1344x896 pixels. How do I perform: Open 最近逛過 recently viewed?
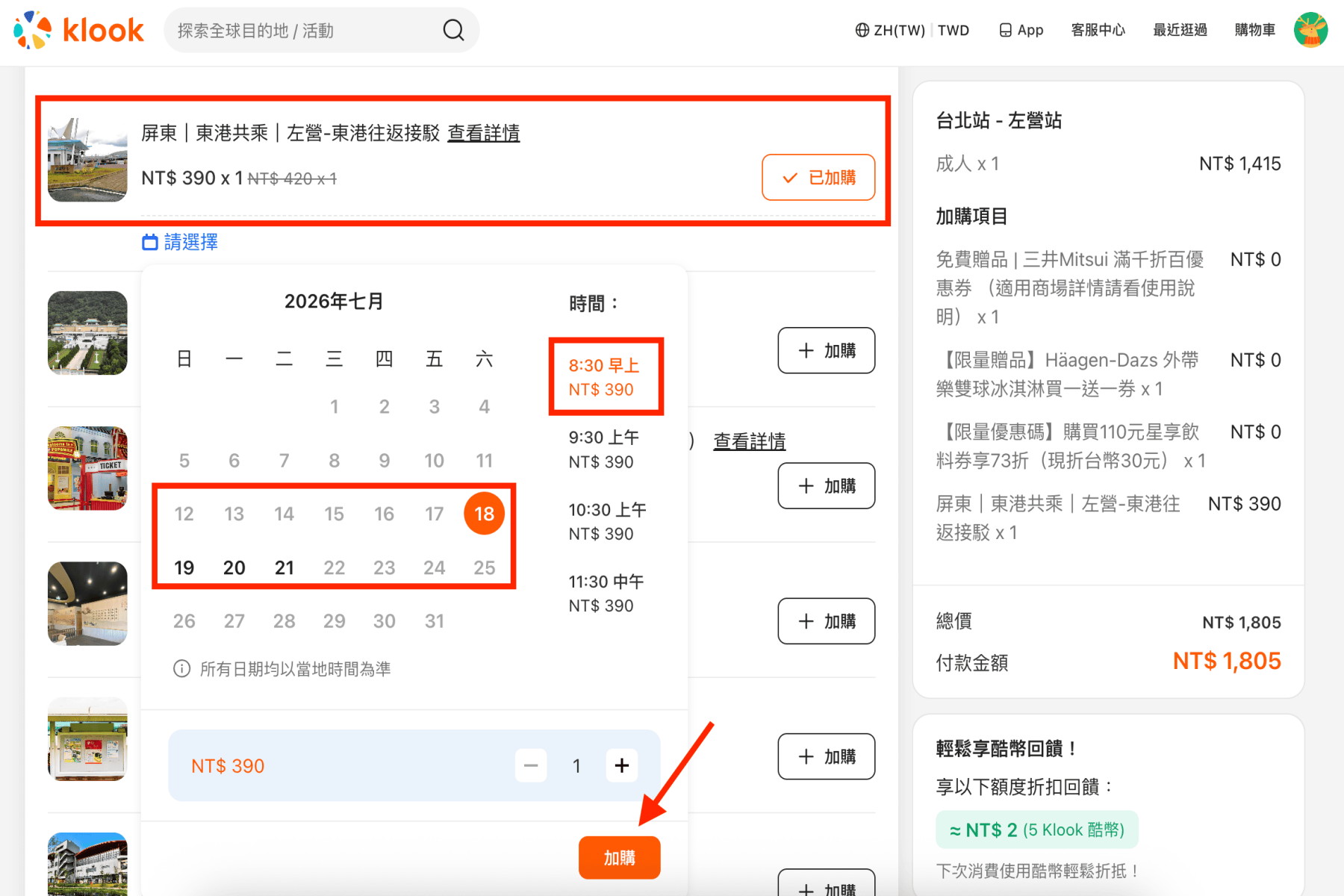pos(1180,30)
